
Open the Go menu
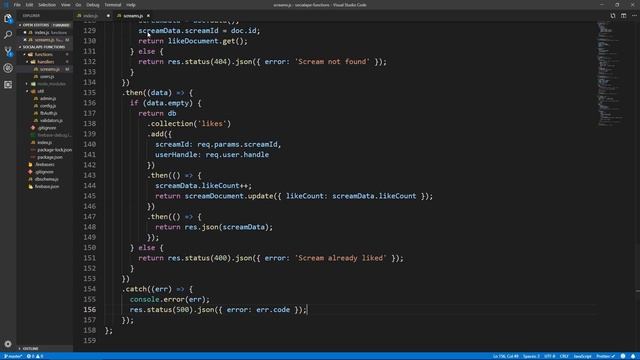(78, 5)
